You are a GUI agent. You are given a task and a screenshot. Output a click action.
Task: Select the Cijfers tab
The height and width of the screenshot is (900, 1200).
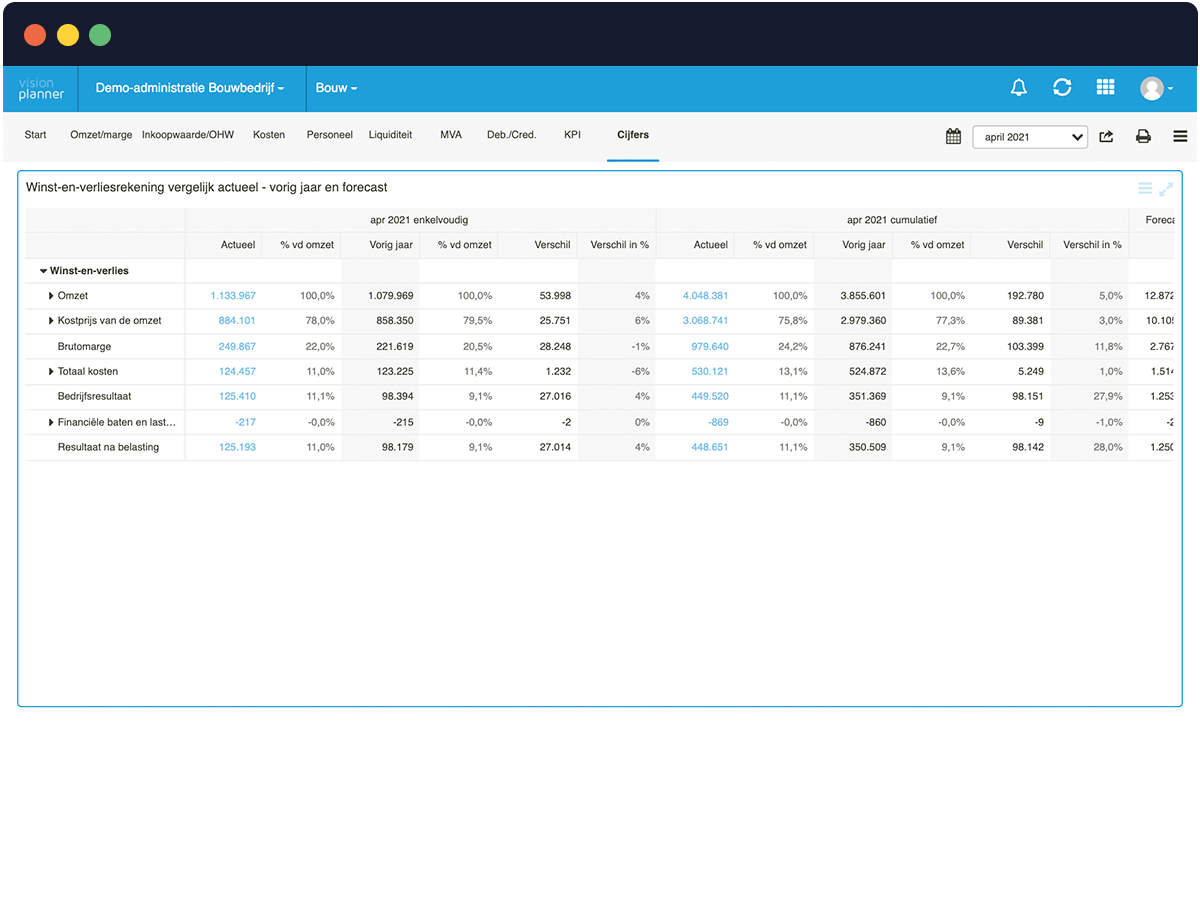point(633,134)
